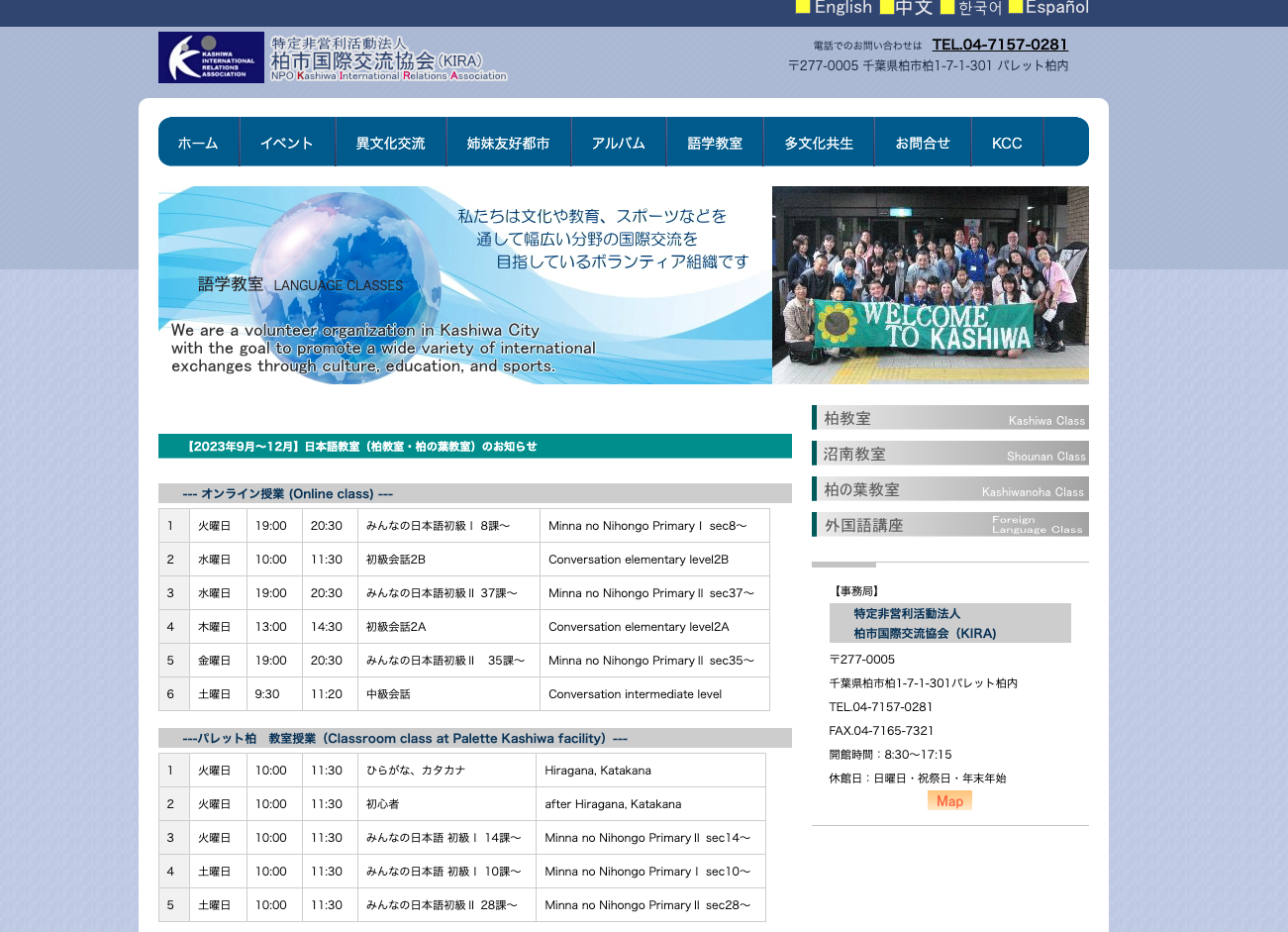Open the Shounan Class sidebar banner

pos(948,453)
